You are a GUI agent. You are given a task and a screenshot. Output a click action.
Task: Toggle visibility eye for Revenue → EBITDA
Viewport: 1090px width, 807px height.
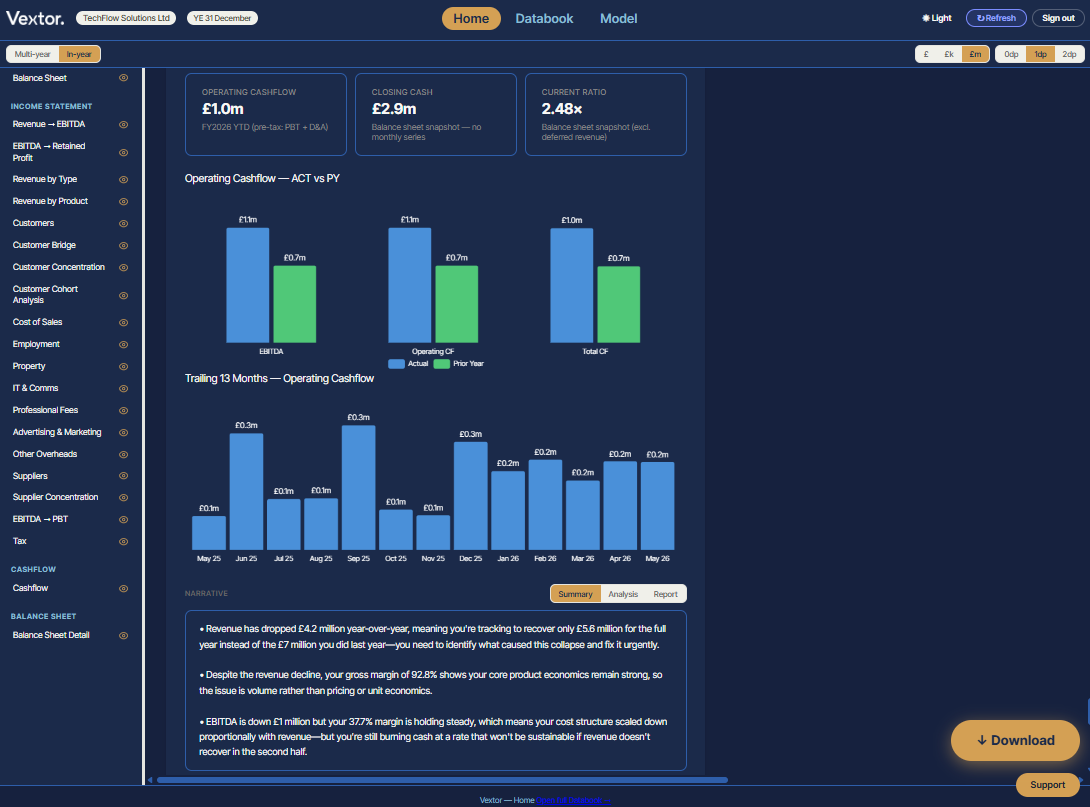coord(123,124)
